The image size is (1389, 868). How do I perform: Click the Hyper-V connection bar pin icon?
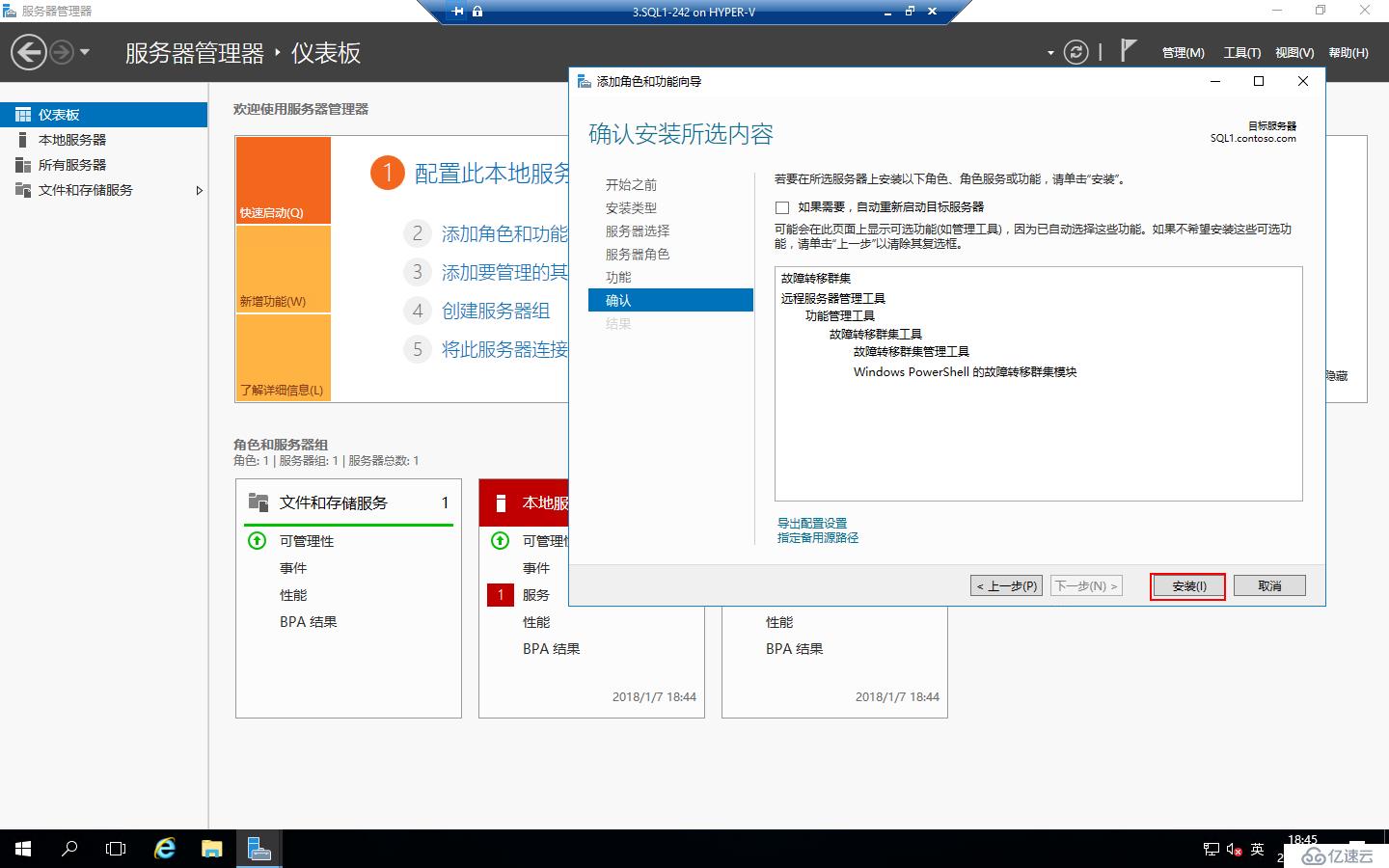458,12
